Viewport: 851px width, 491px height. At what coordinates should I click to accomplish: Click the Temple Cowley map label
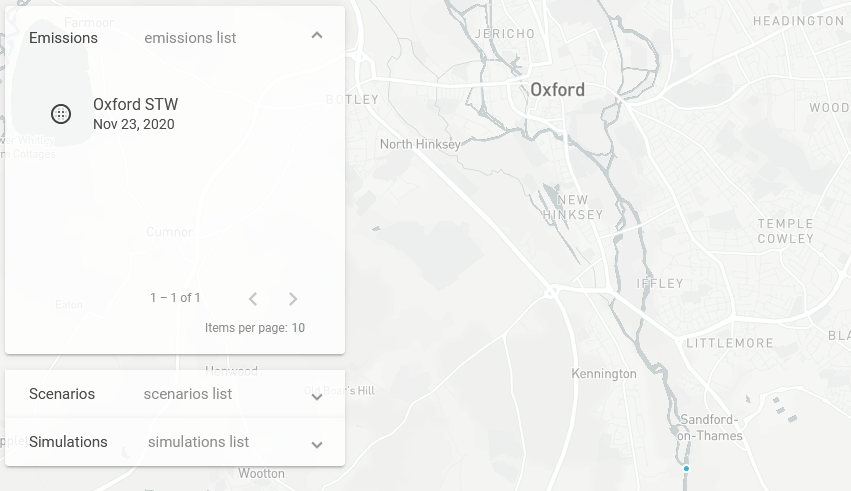pyautogui.click(x=785, y=232)
